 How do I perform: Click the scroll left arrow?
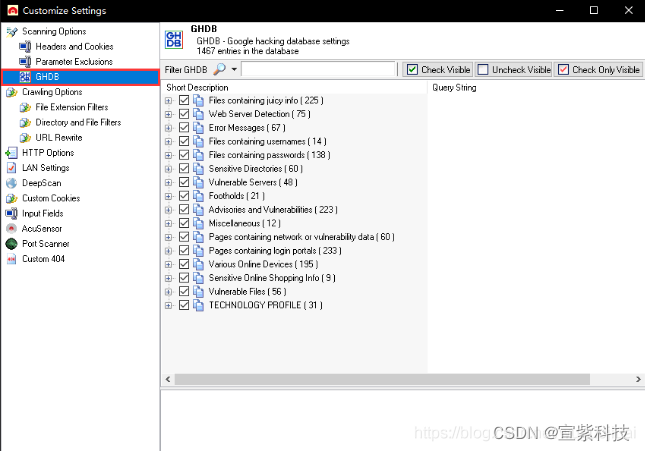(x=167, y=379)
